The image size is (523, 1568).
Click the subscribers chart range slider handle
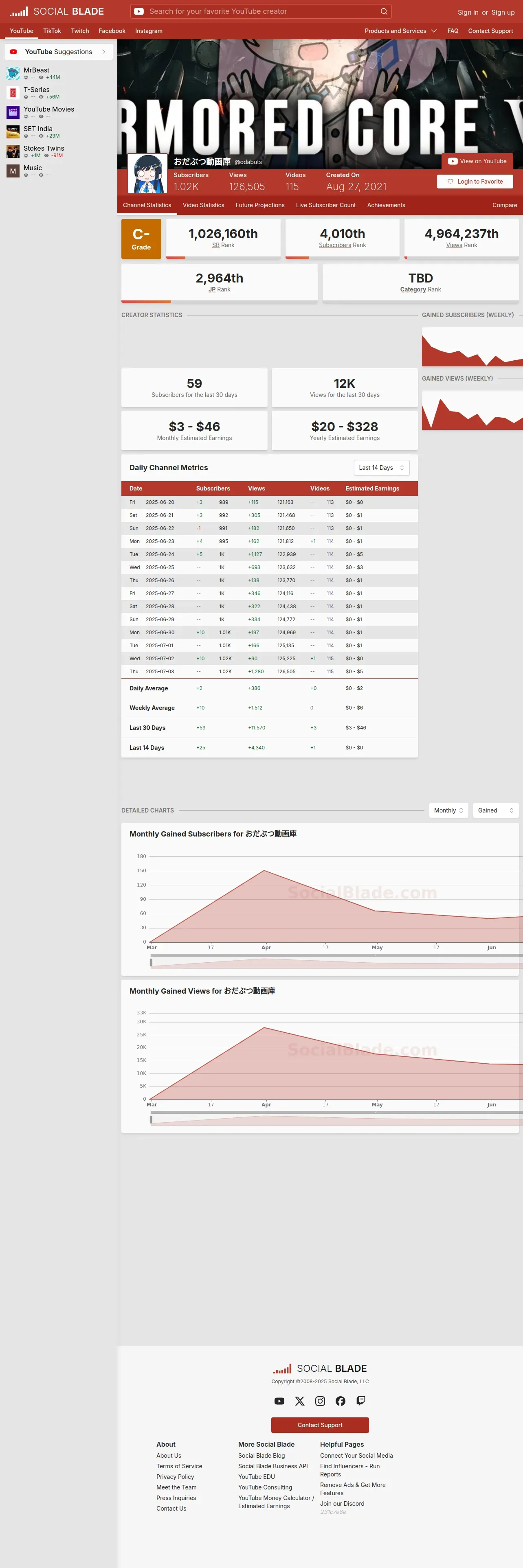[x=151, y=962]
